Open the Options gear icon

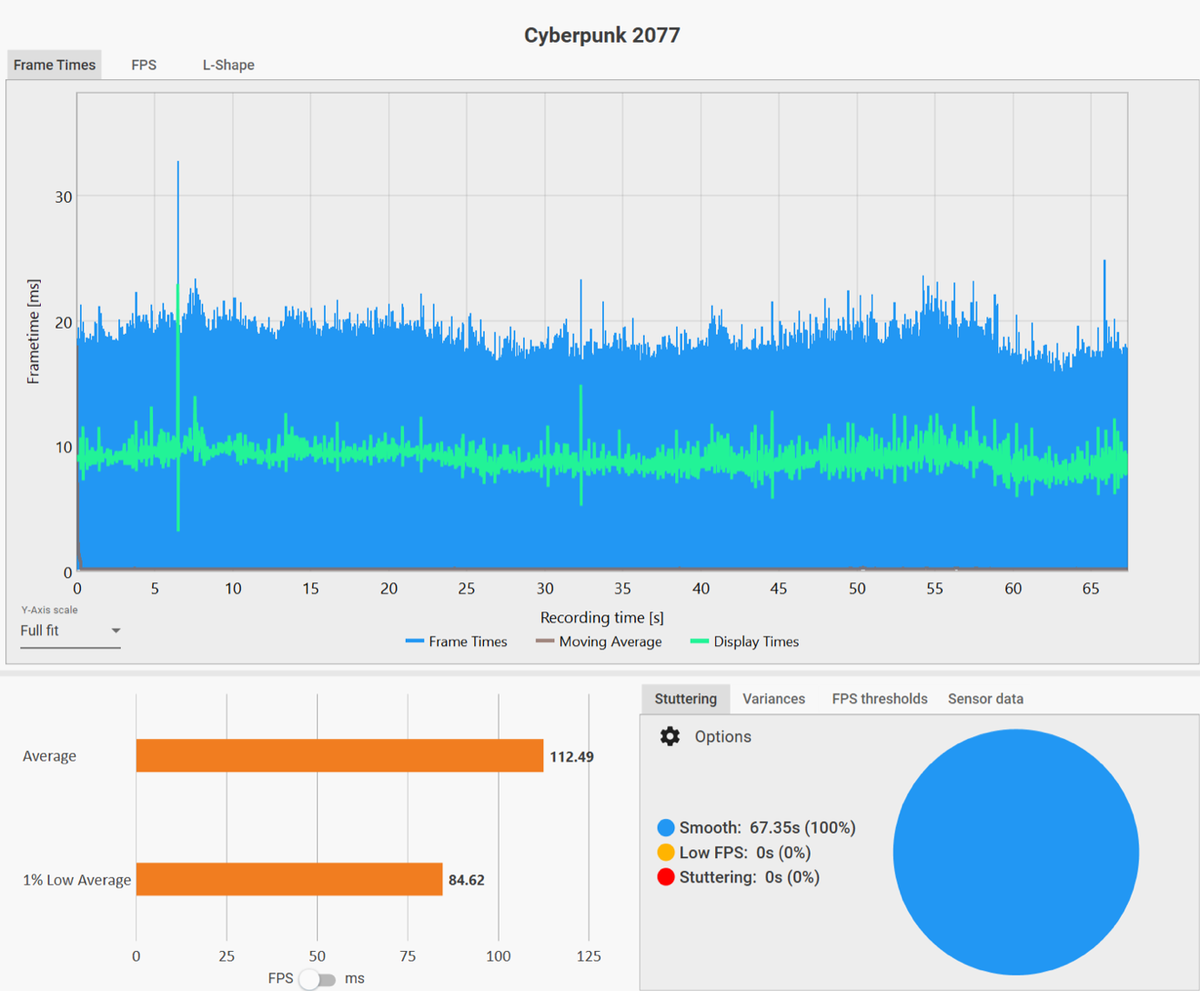click(670, 736)
